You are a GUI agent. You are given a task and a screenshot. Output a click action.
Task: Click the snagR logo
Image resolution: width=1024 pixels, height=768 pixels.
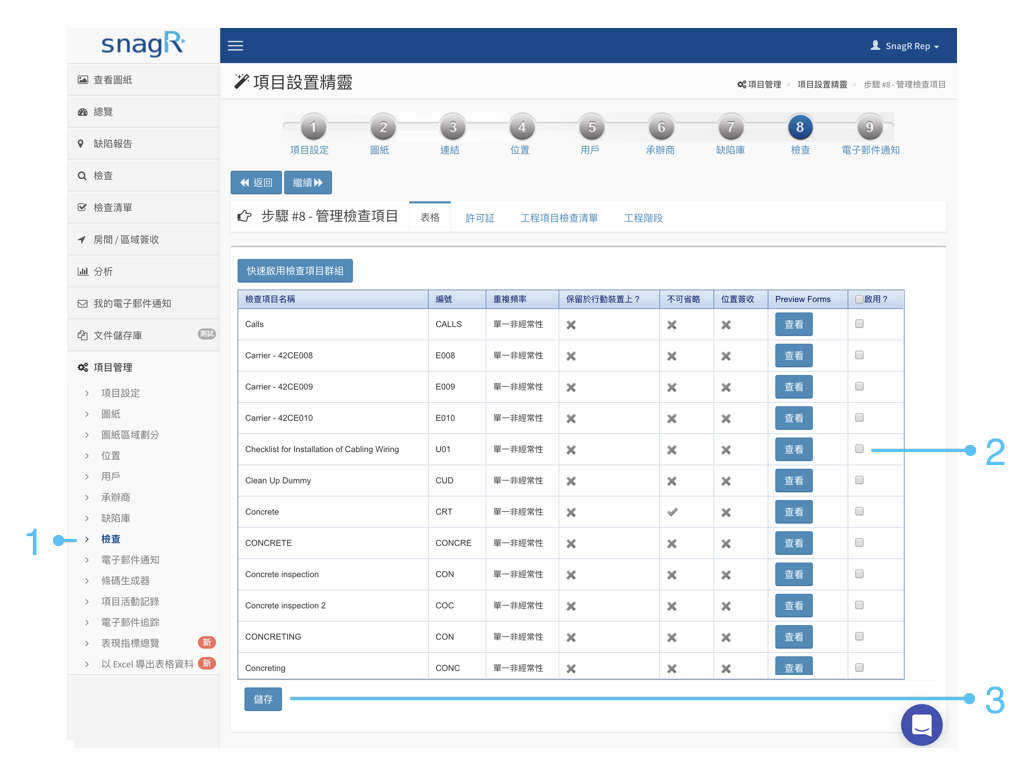tap(143, 44)
